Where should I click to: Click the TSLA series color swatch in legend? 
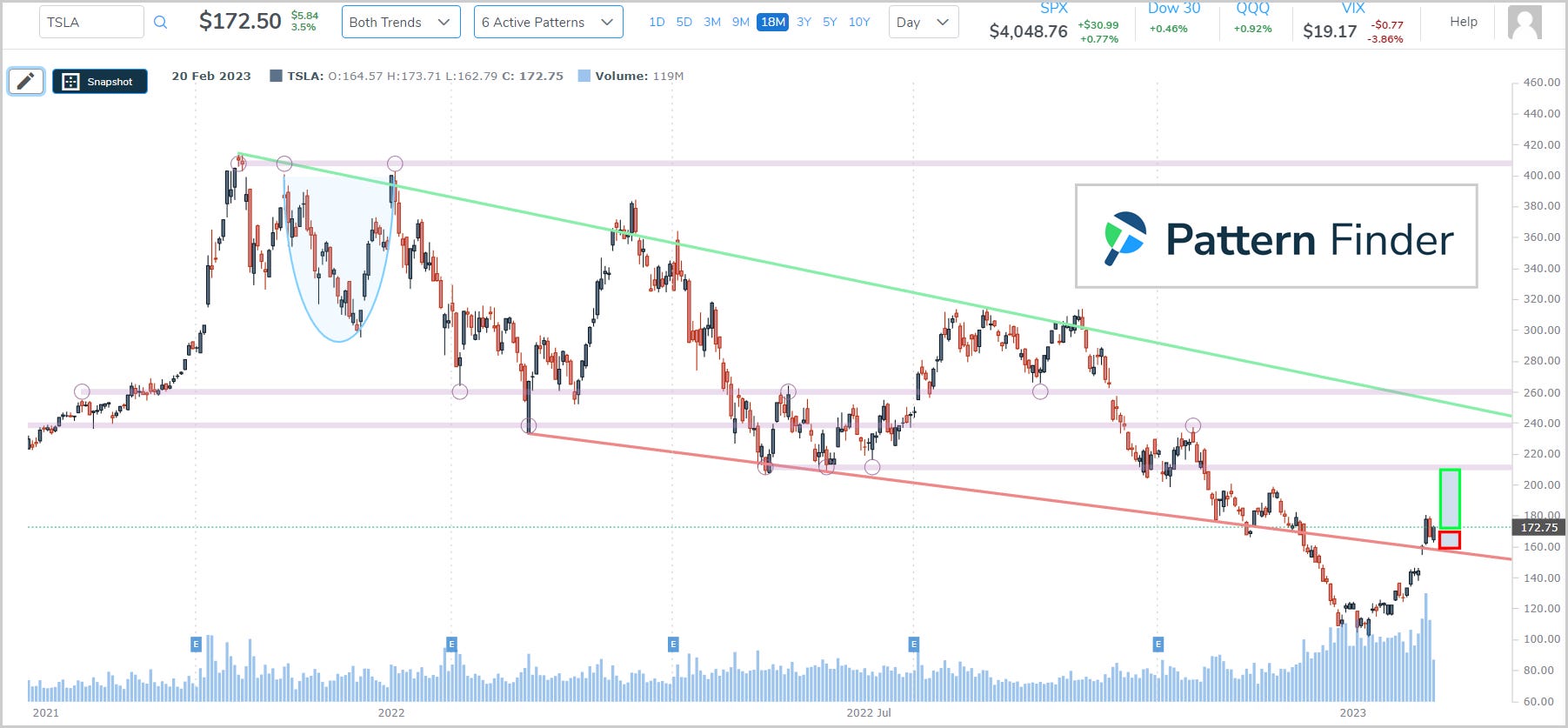point(276,76)
